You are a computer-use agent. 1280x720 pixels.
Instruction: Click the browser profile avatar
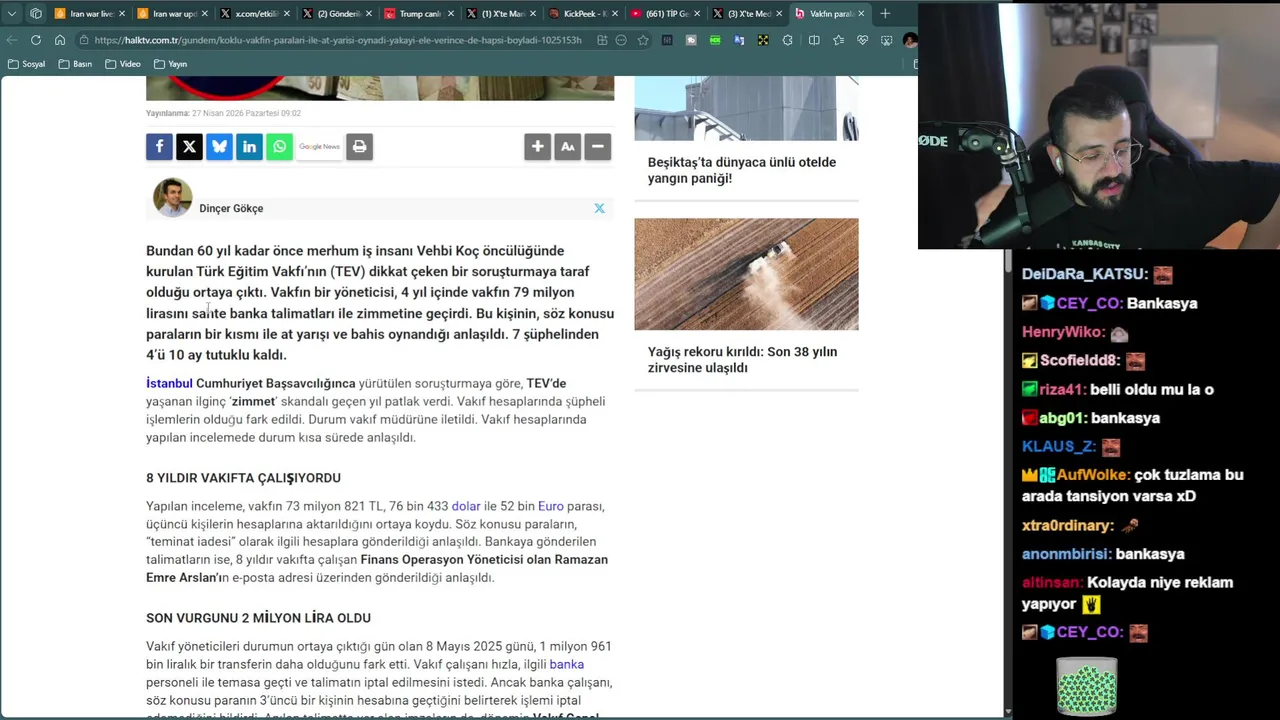coord(909,40)
